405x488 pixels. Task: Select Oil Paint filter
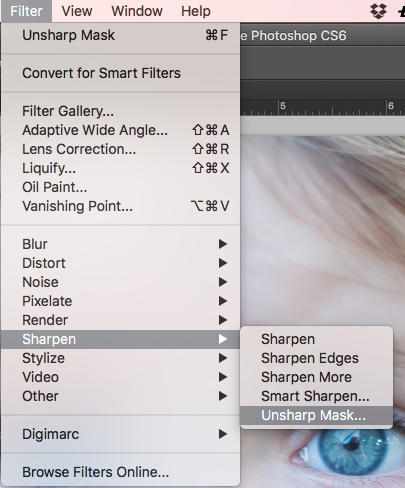[x=120, y=187]
